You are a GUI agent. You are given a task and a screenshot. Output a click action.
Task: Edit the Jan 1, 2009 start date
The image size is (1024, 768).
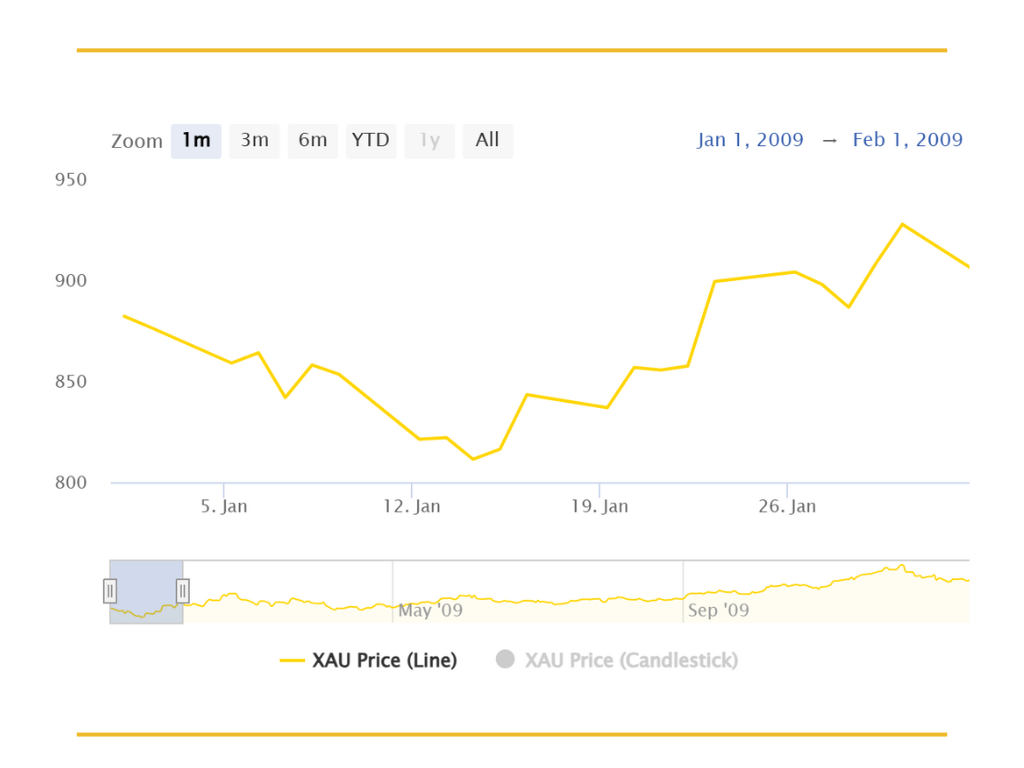[750, 140]
